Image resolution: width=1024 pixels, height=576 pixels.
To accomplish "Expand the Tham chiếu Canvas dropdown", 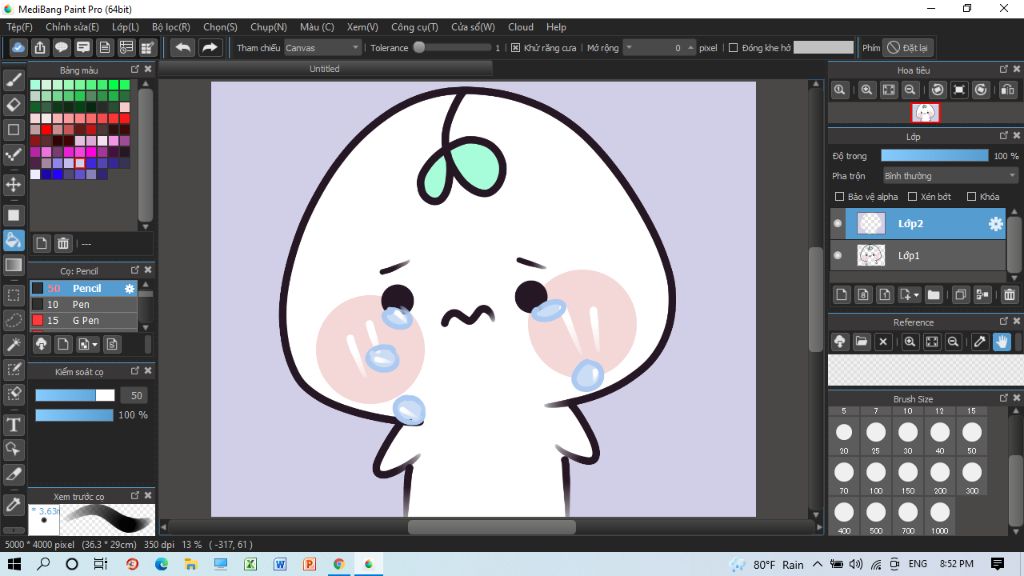I will pos(322,47).
